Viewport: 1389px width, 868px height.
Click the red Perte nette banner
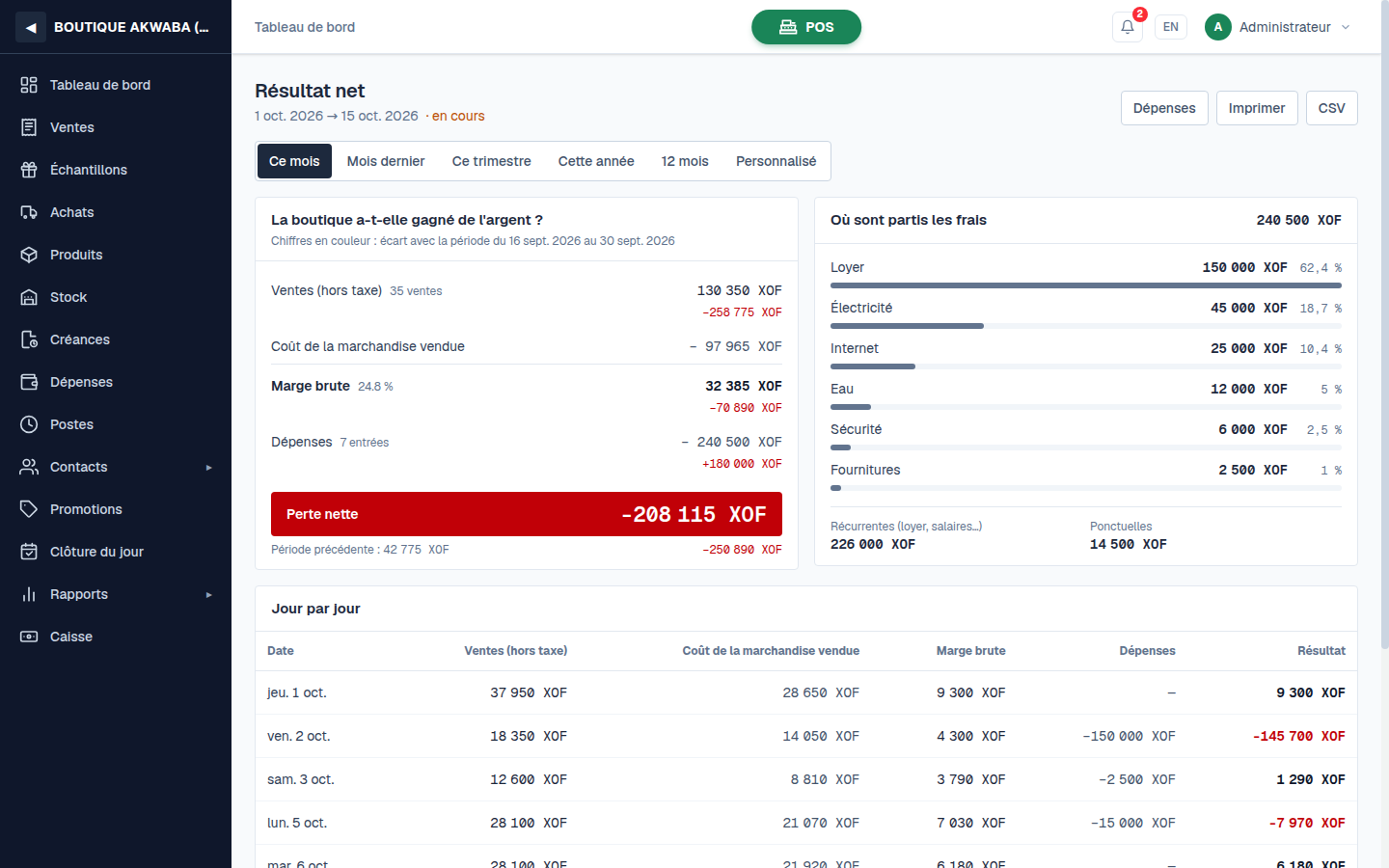tap(527, 514)
